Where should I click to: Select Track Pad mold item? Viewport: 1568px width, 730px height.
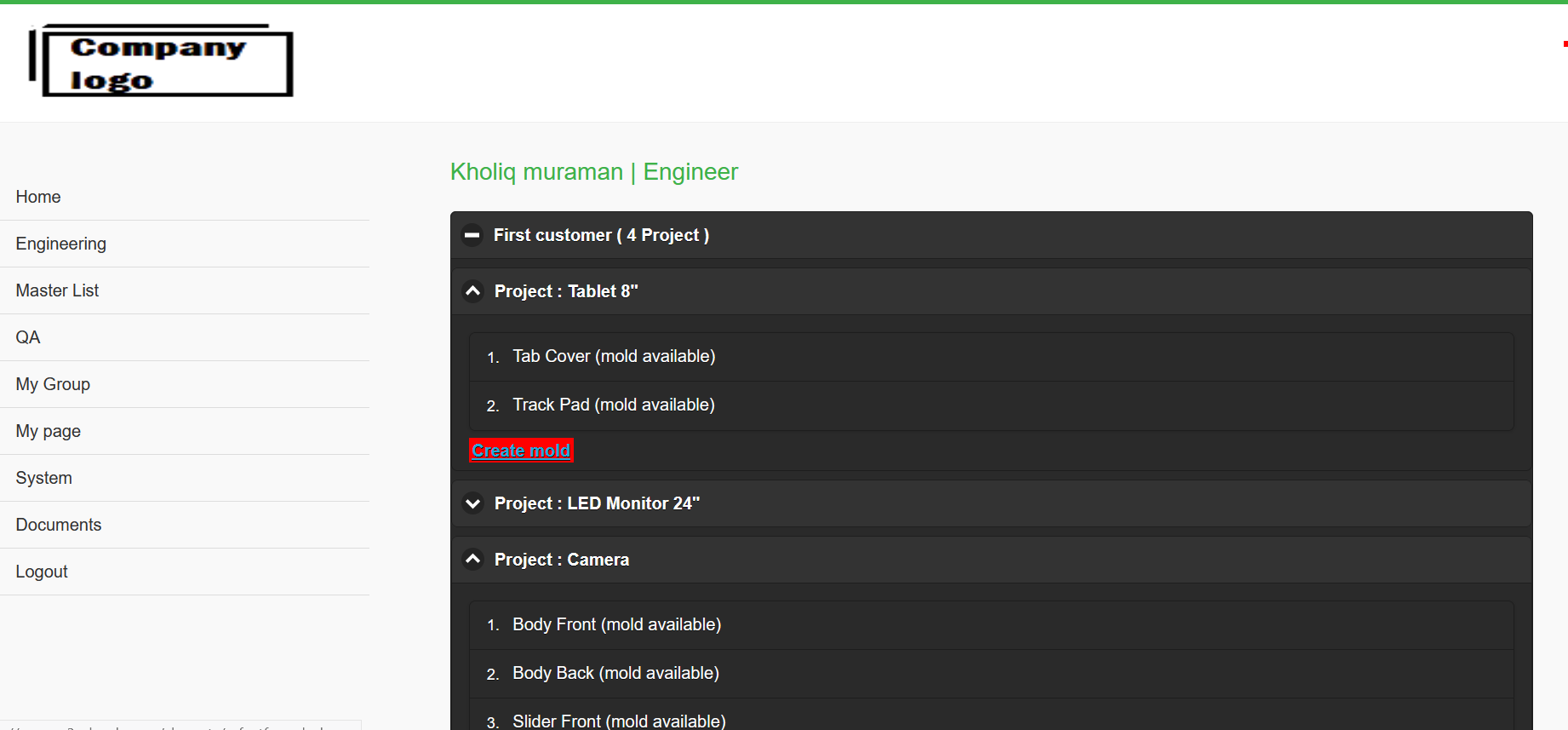(613, 405)
